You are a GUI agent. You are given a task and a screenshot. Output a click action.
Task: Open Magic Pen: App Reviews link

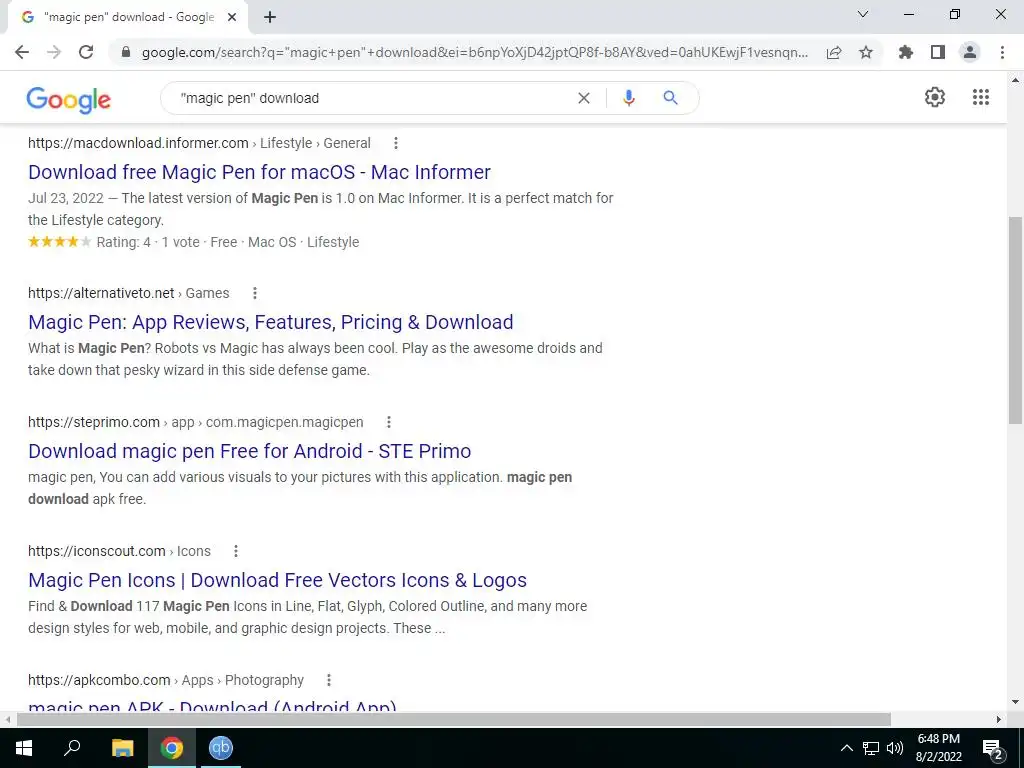tap(270, 322)
